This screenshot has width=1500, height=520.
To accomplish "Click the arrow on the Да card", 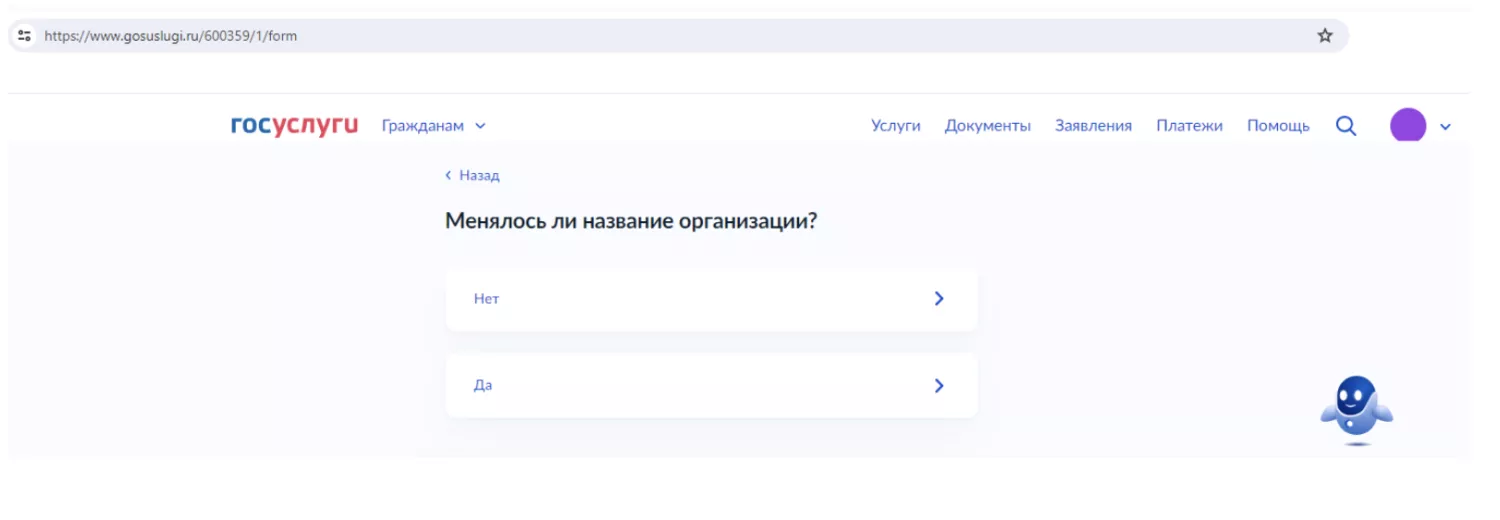I will point(938,385).
